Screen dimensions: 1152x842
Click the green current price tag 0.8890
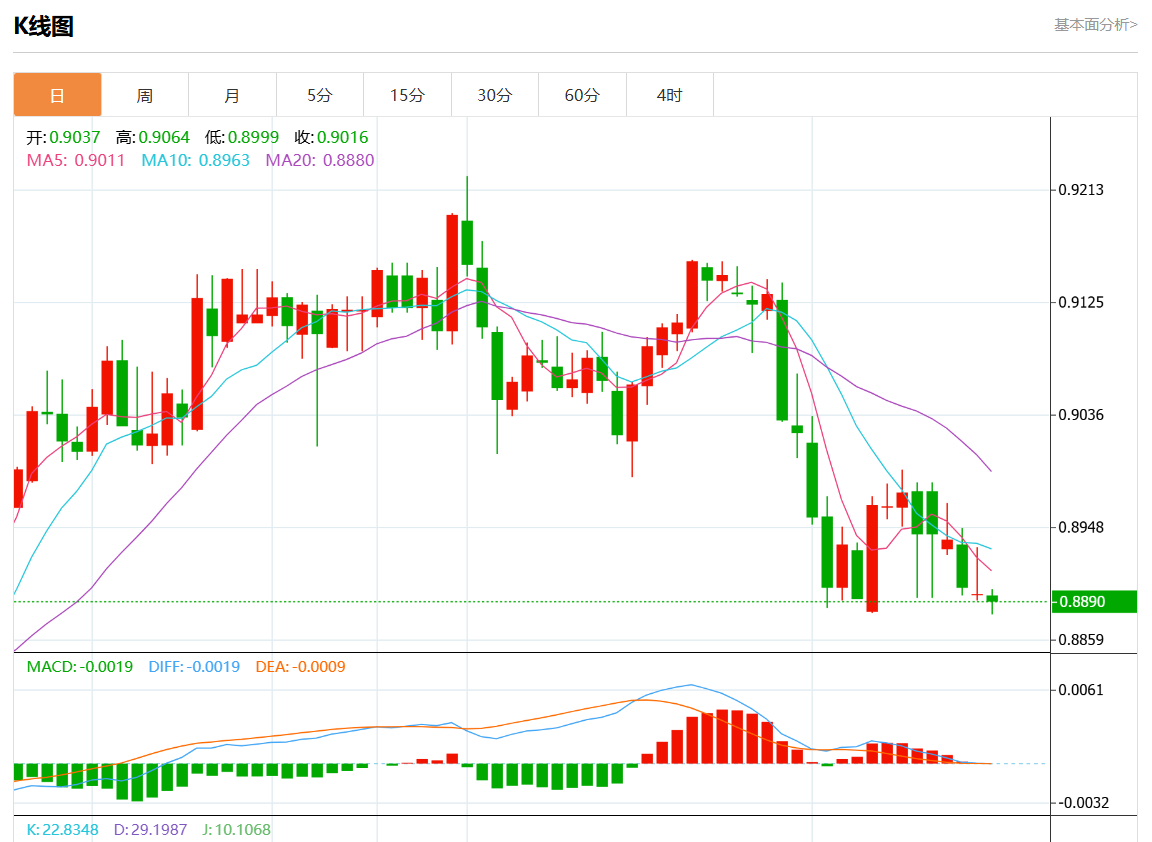tap(1094, 602)
